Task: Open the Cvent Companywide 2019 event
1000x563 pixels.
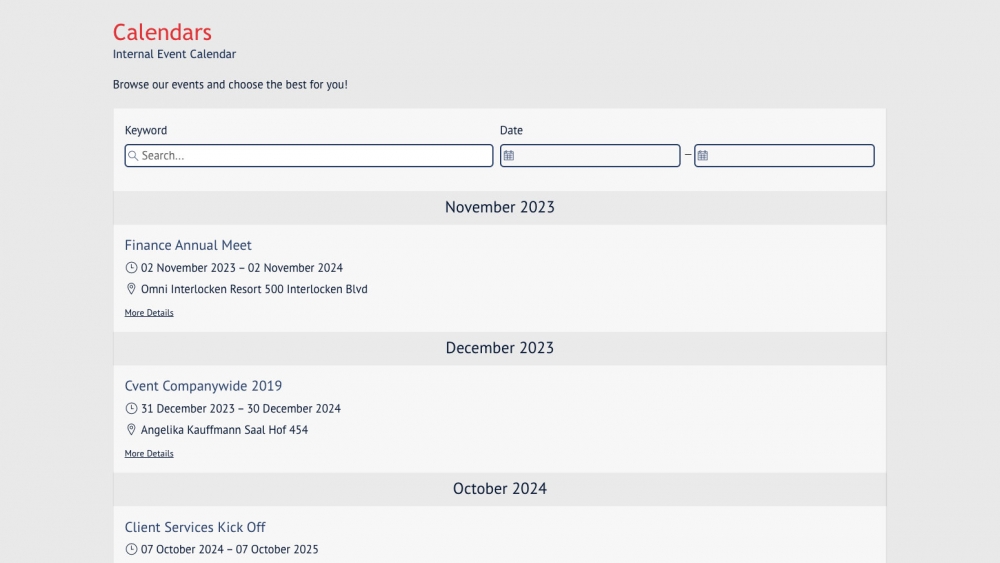Action: point(203,386)
